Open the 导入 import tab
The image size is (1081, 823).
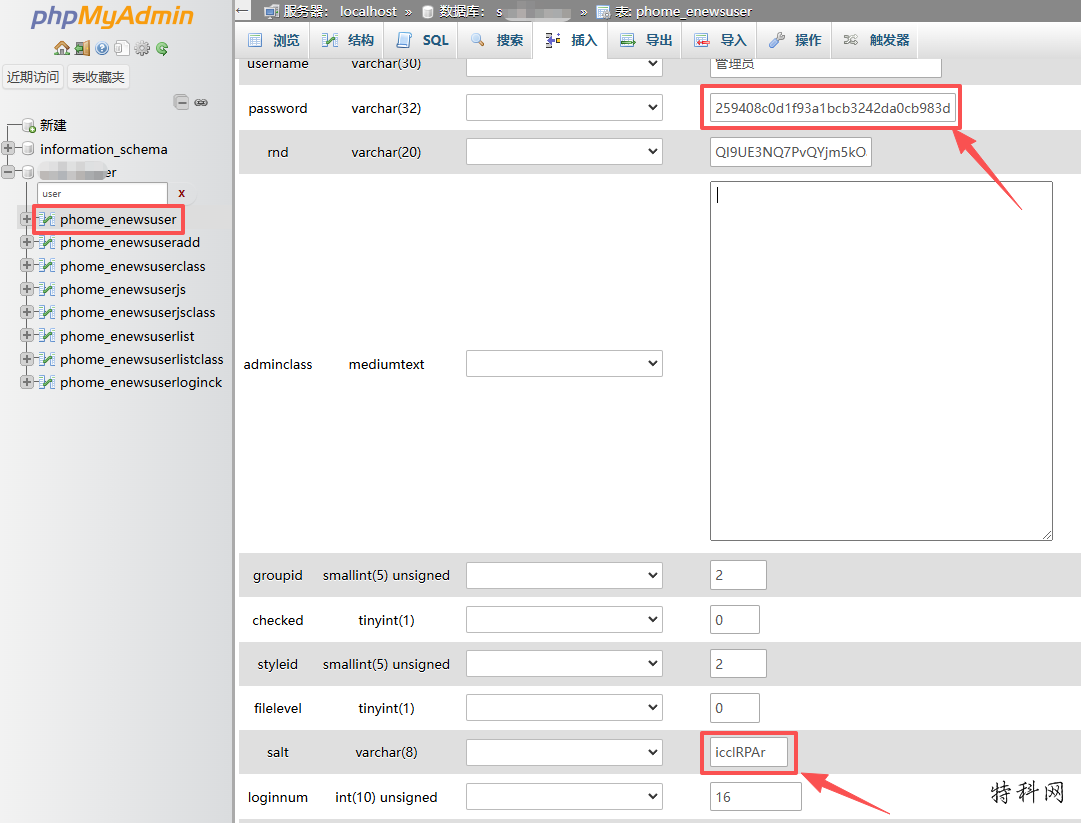[720, 40]
